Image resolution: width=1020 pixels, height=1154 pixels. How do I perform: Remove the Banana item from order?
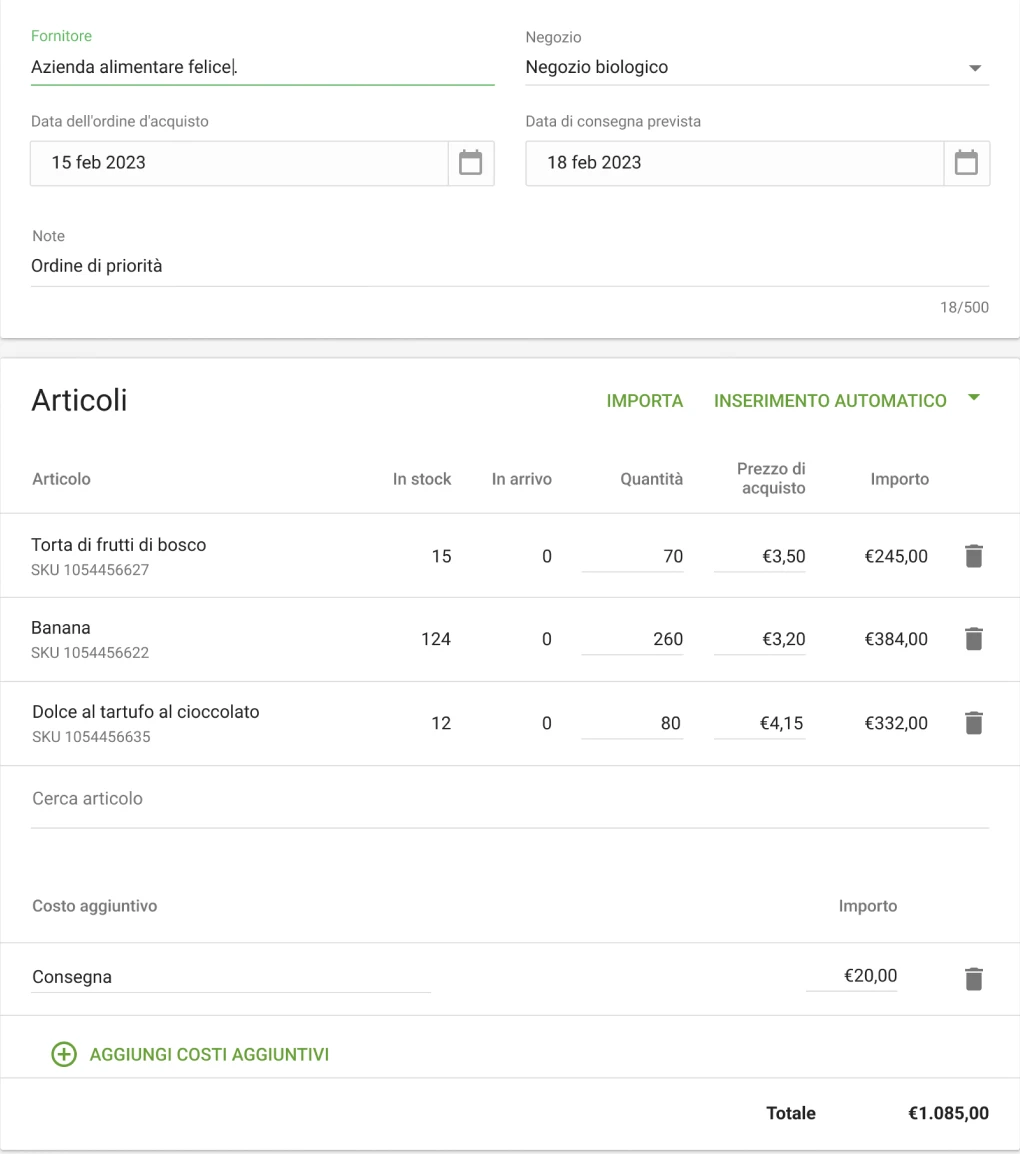tap(974, 640)
